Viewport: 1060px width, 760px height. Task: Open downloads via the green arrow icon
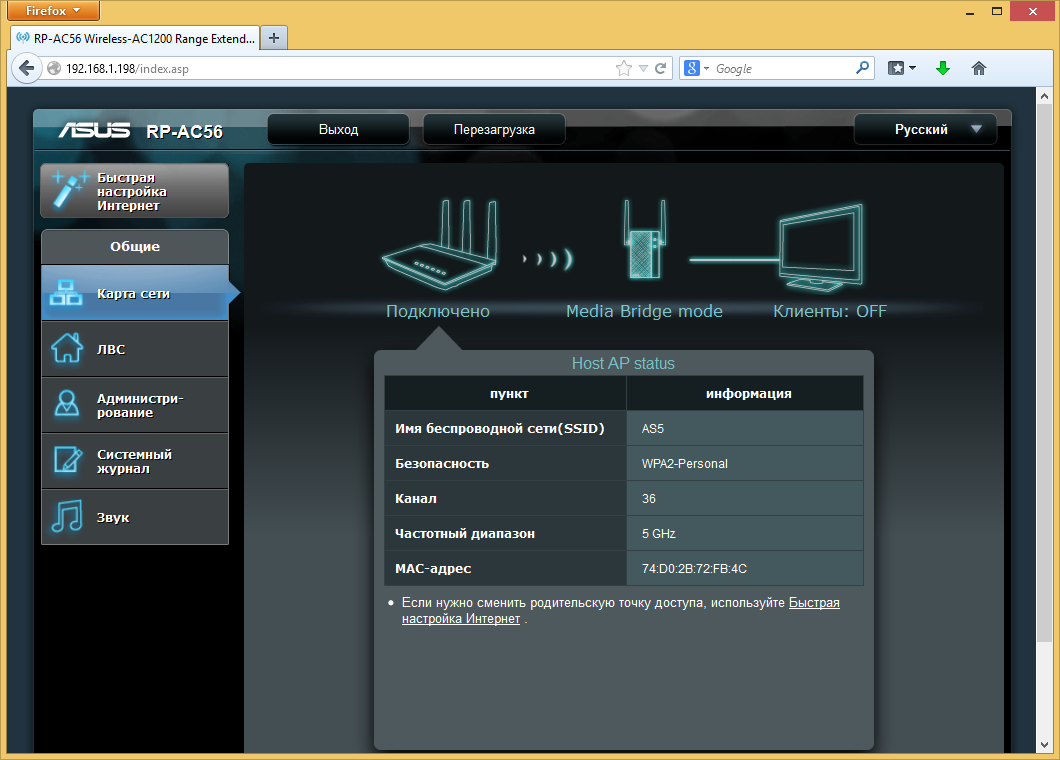942,68
